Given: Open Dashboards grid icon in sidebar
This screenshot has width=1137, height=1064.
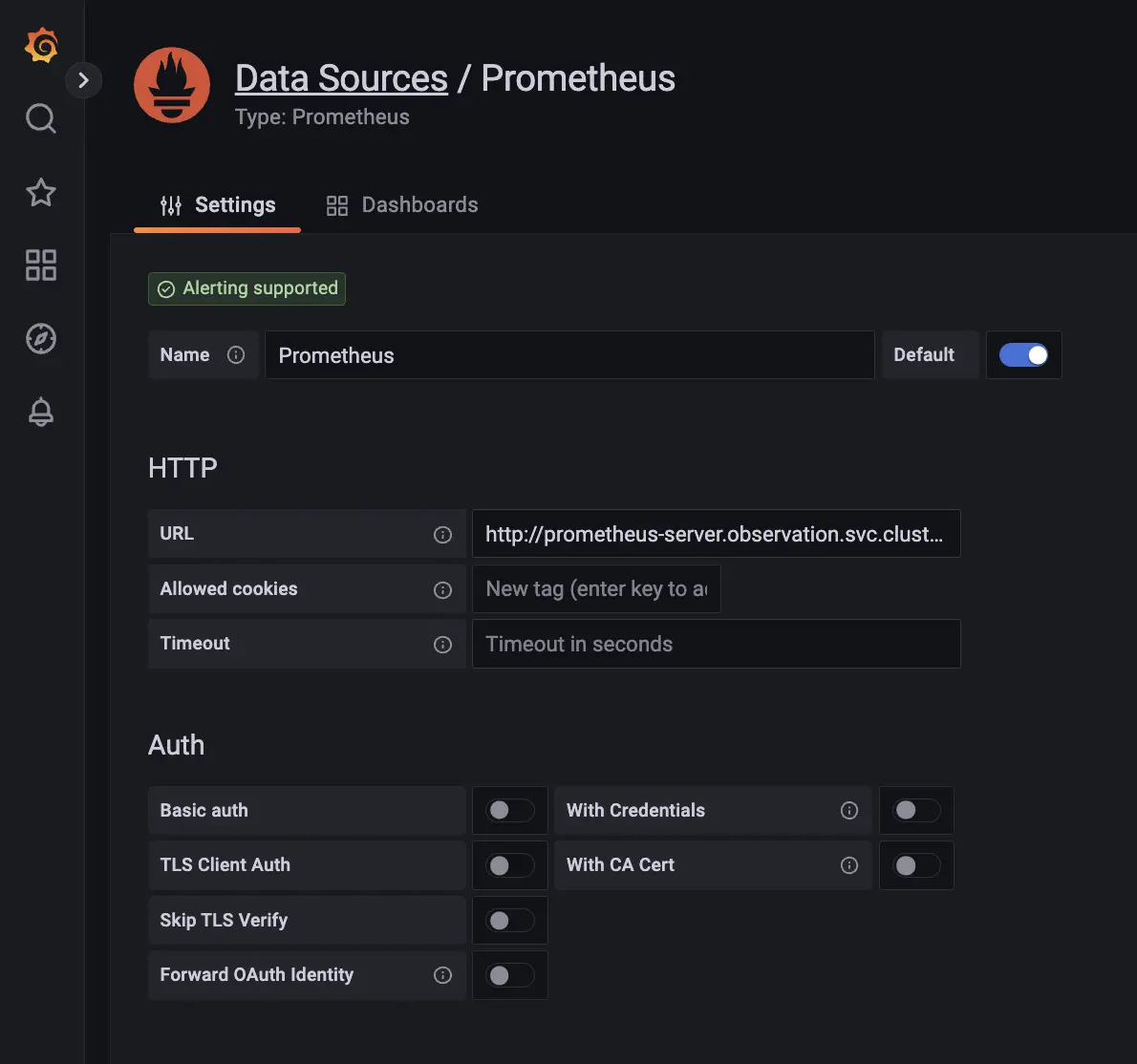Looking at the screenshot, I should (x=41, y=265).
